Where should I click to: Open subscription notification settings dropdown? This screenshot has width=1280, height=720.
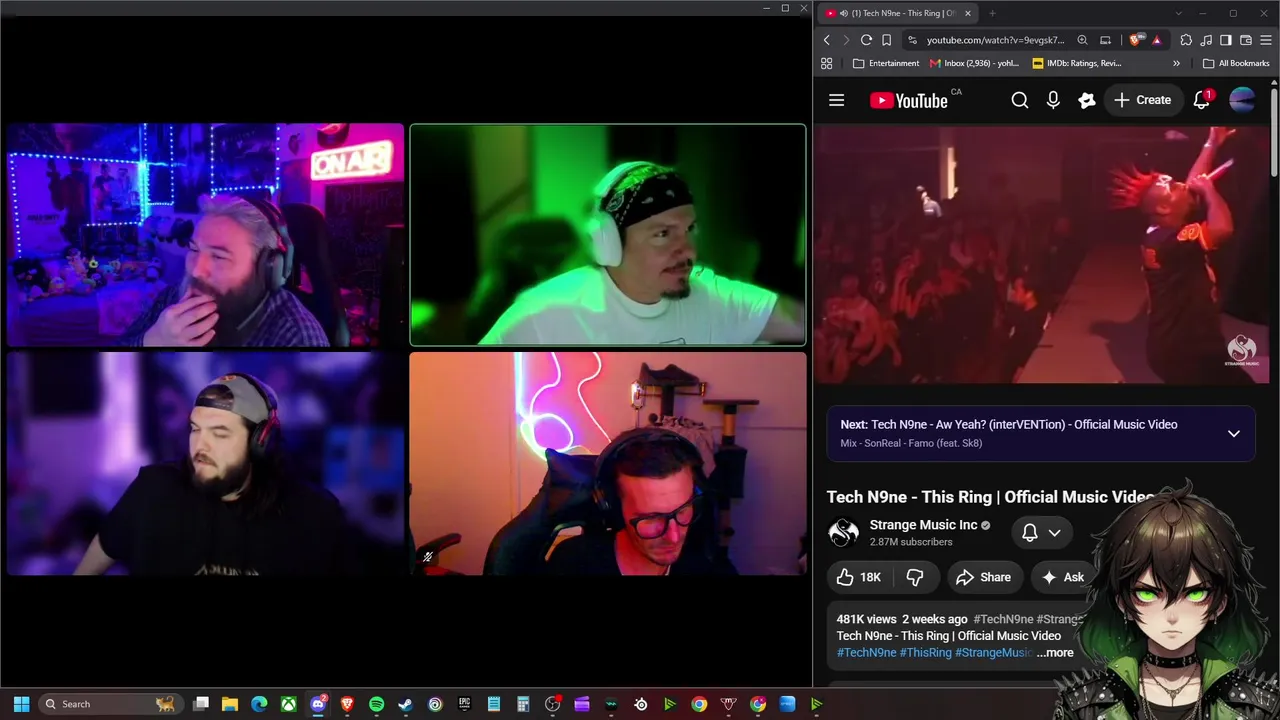(x=1041, y=533)
